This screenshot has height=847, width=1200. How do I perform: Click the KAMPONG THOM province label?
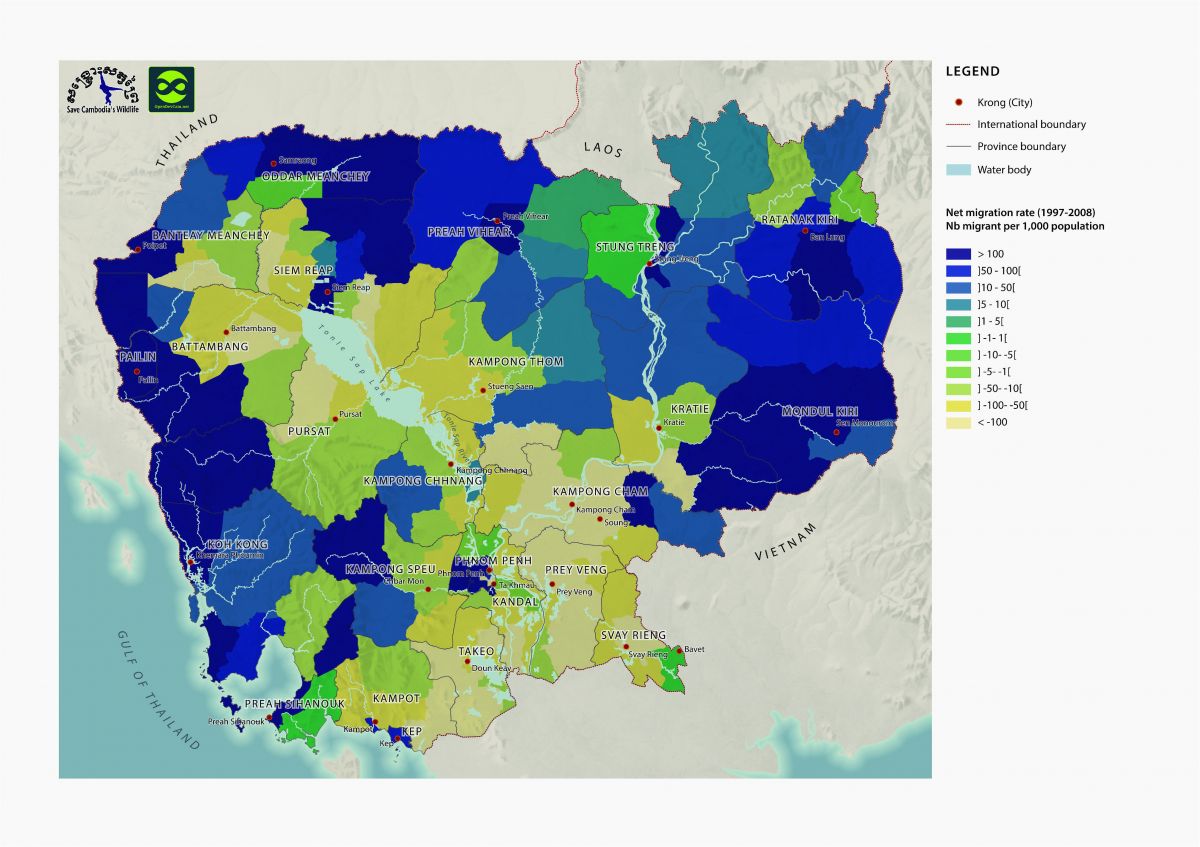pos(516,361)
